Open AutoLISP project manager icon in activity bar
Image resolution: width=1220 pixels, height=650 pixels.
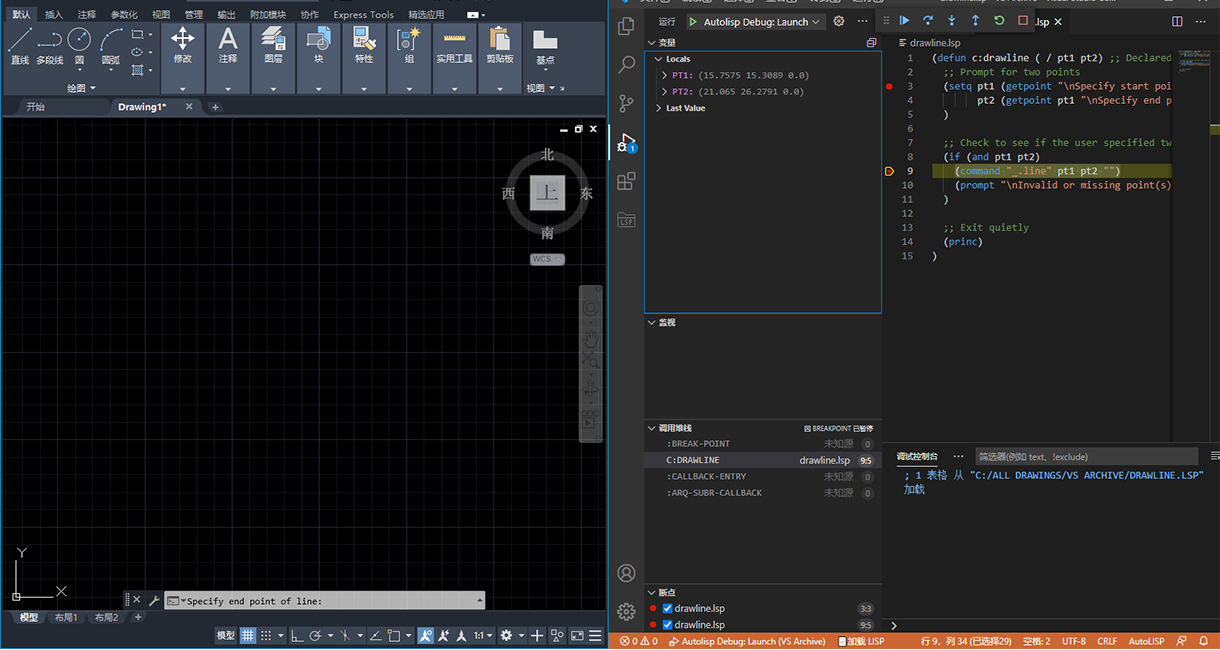[x=626, y=219]
